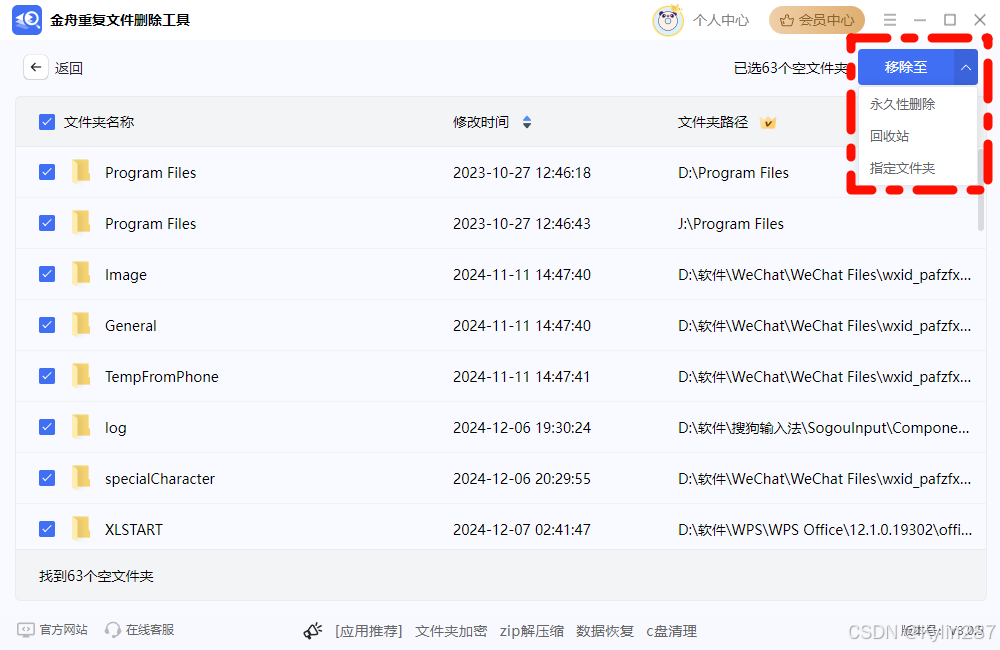Click the folder icon of Image row
Image resolution: width=1000 pixels, height=650 pixels.
coord(81,274)
